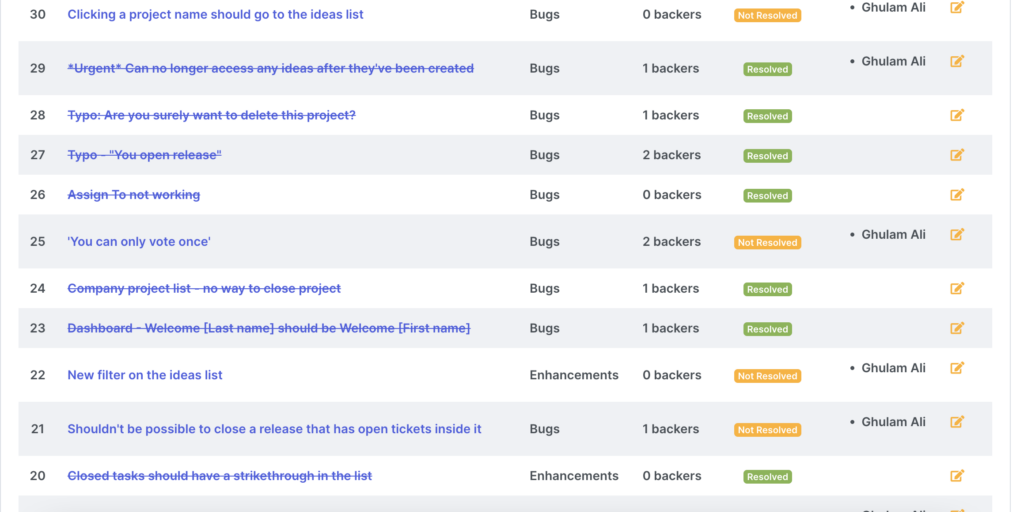Screen dimensions: 1024x512
Task: Edit the 'Assign To not working' ticket
Action: (x=957, y=195)
